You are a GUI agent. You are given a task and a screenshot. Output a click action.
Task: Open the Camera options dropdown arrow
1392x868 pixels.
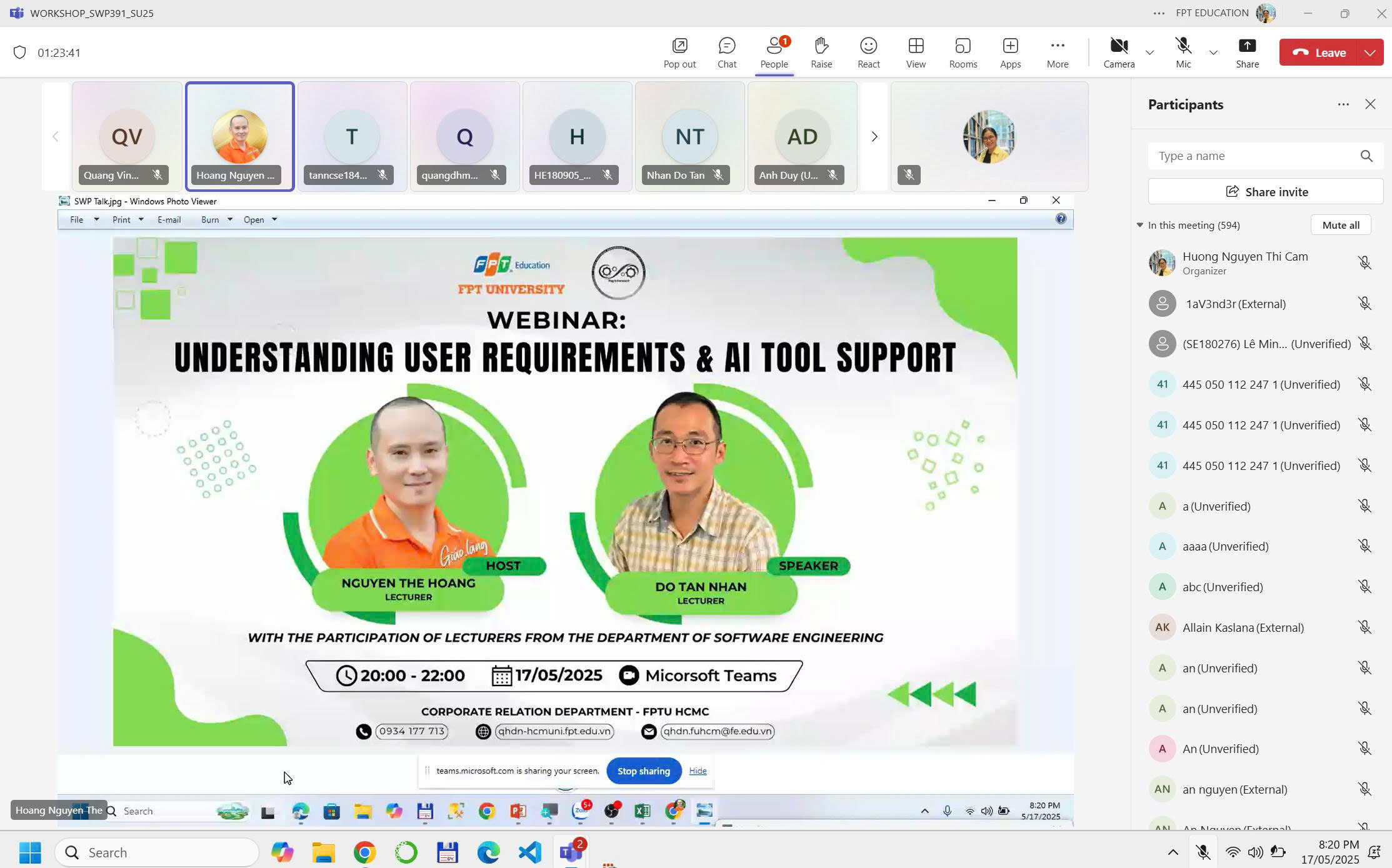pyautogui.click(x=1149, y=52)
